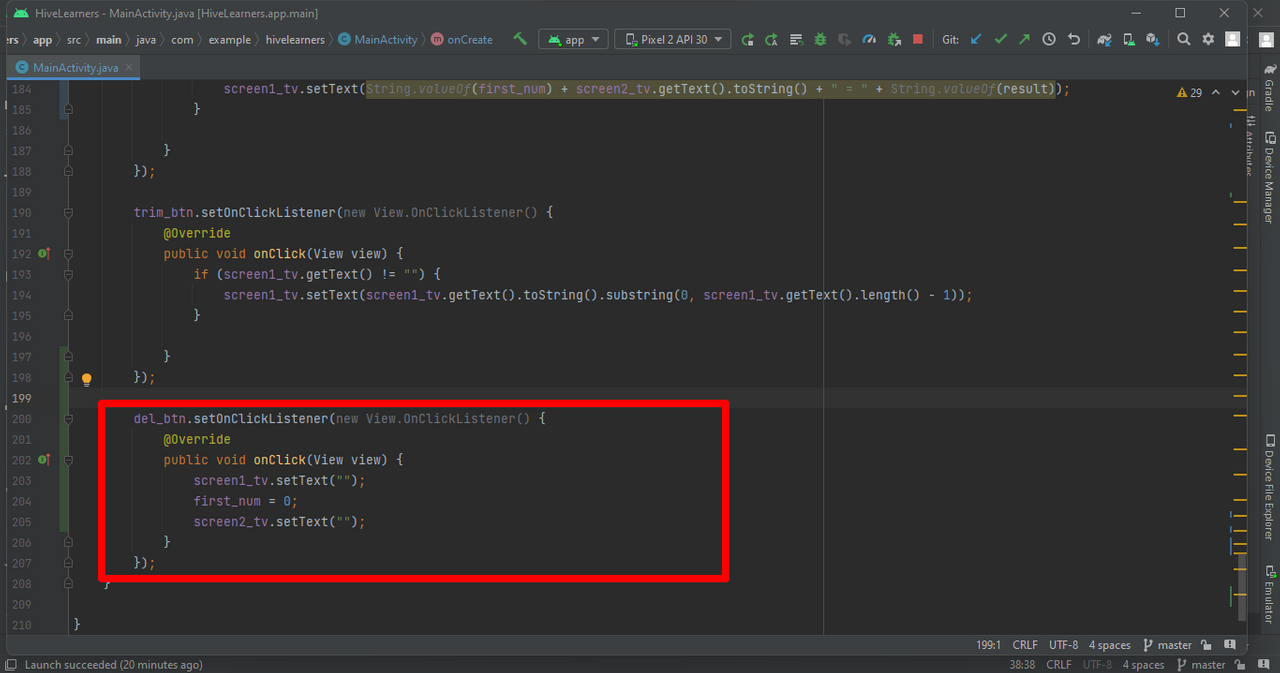Collapse del_btn listener fold at line 200

68,419
